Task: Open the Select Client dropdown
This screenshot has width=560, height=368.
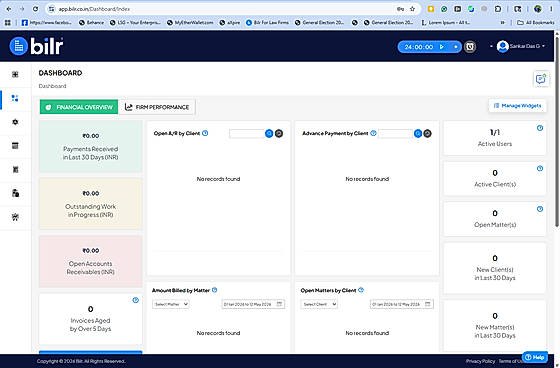Action: point(319,304)
